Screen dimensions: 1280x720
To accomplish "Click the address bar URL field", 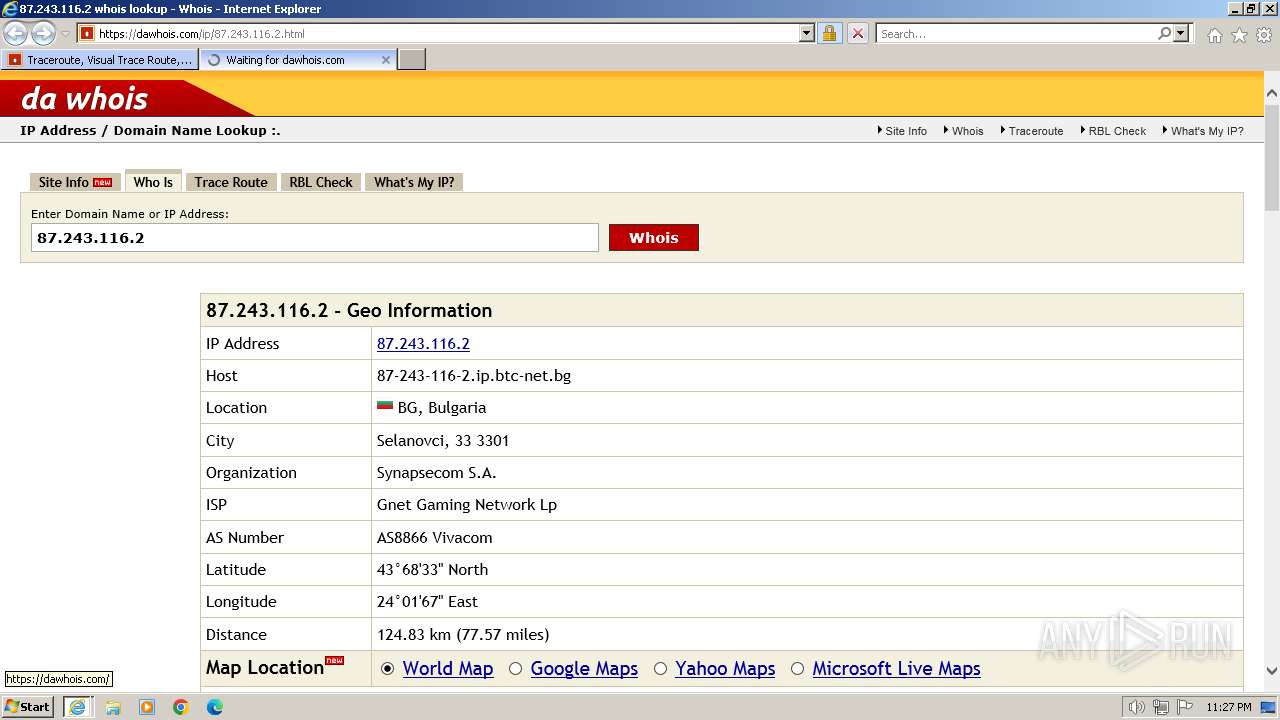I will click(447, 33).
